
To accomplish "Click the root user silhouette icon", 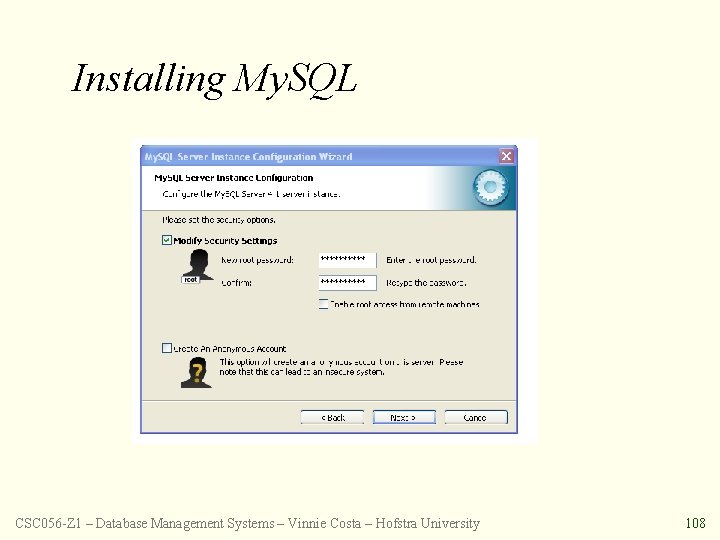I will point(198,267).
